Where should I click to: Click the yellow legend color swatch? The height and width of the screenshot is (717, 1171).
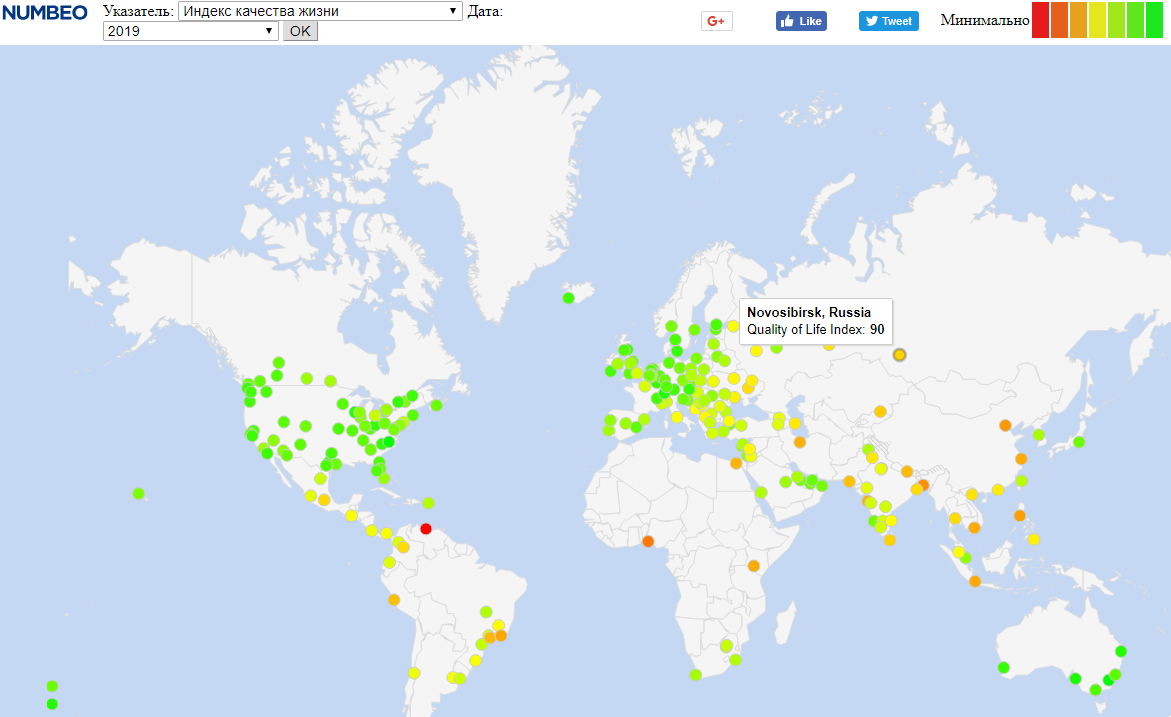1097,20
